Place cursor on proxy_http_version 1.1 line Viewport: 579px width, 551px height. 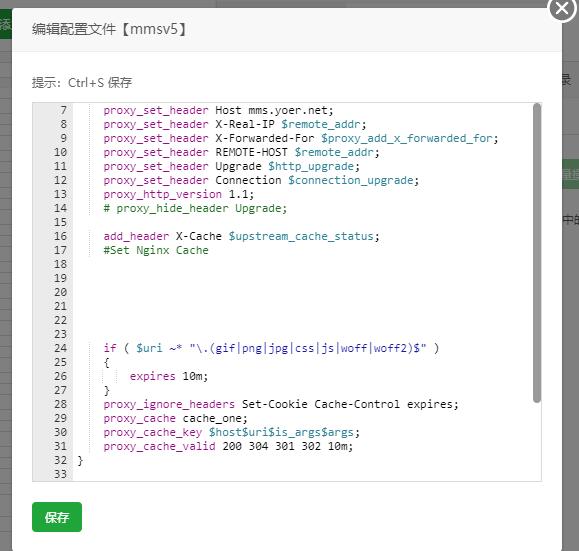click(179, 194)
